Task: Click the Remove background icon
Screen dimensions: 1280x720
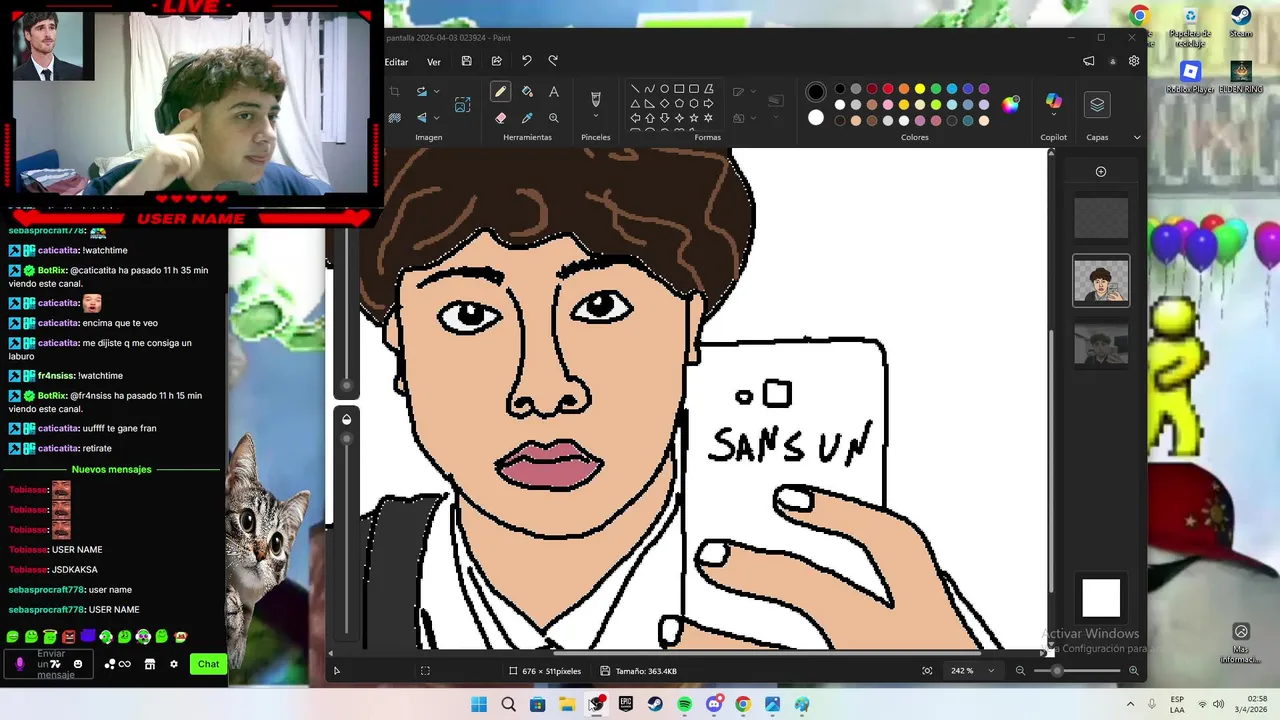Action: (394, 118)
